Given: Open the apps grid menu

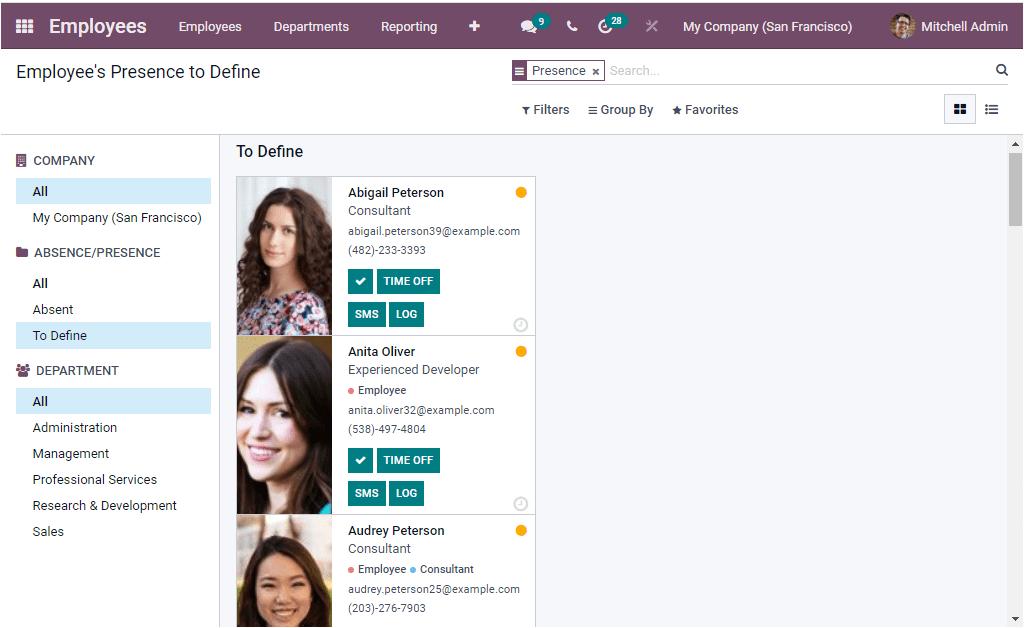Looking at the screenshot, I should pyautogui.click(x=23, y=26).
